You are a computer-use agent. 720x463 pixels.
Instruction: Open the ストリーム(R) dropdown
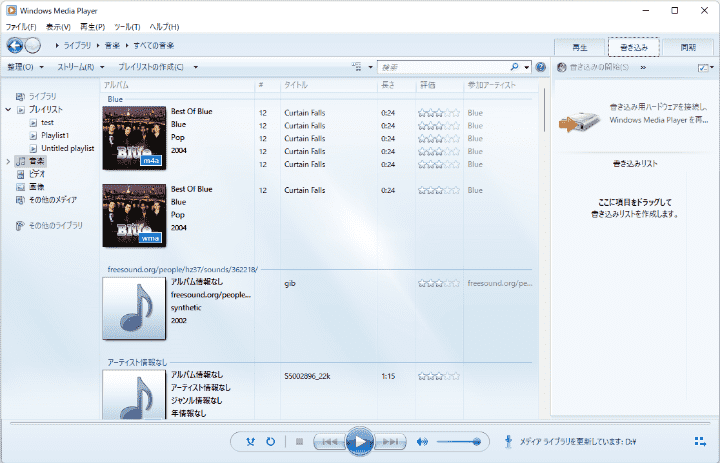click(x=80, y=67)
